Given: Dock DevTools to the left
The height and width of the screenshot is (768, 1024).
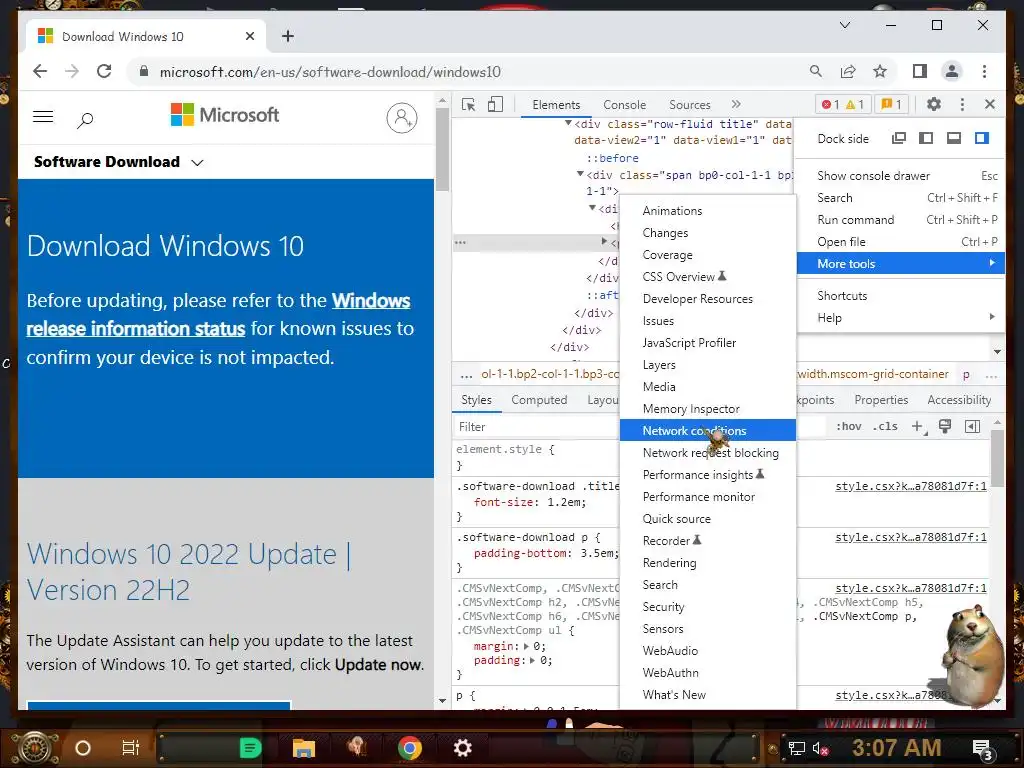Looking at the screenshot, I should [x=926, y=138].
